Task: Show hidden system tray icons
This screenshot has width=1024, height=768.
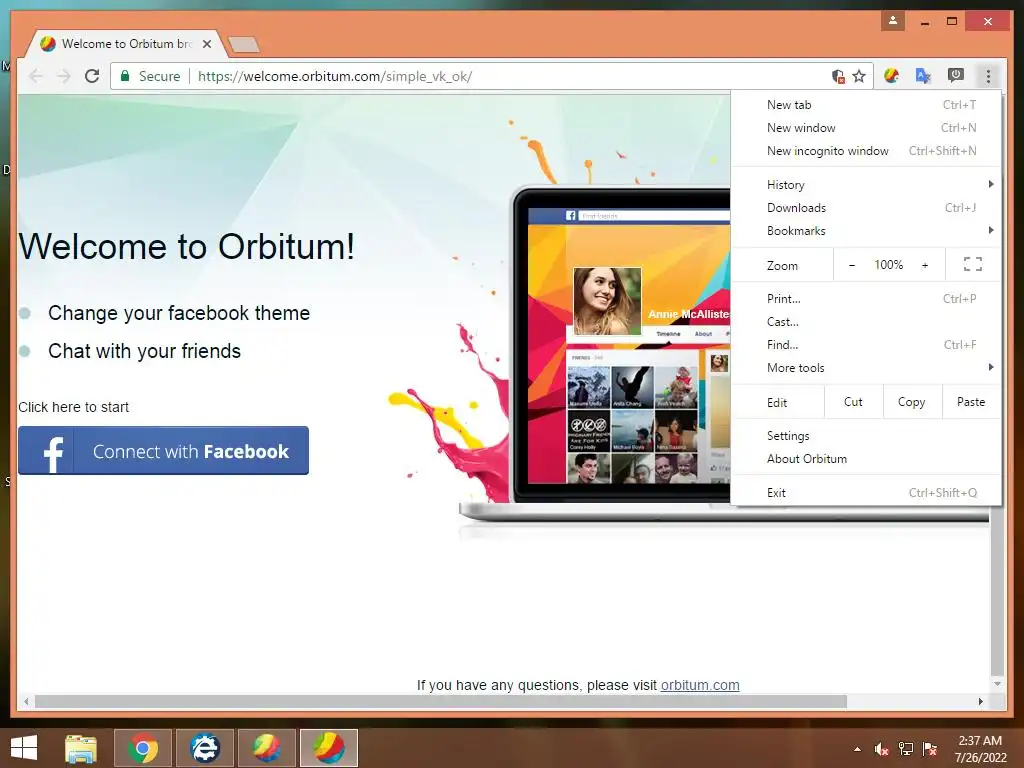Action: click(857, 749)
